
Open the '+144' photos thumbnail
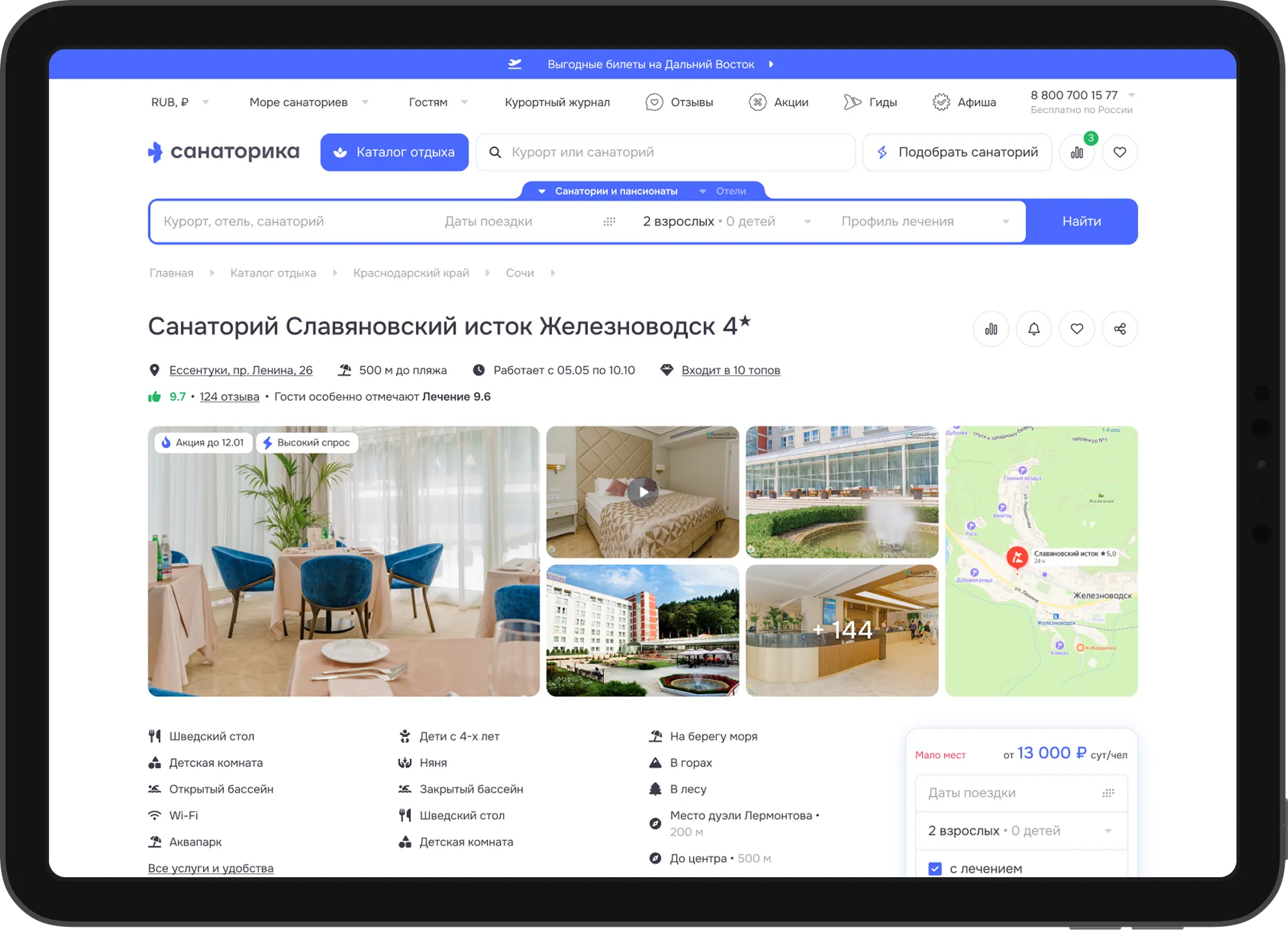tap(842, 630)
